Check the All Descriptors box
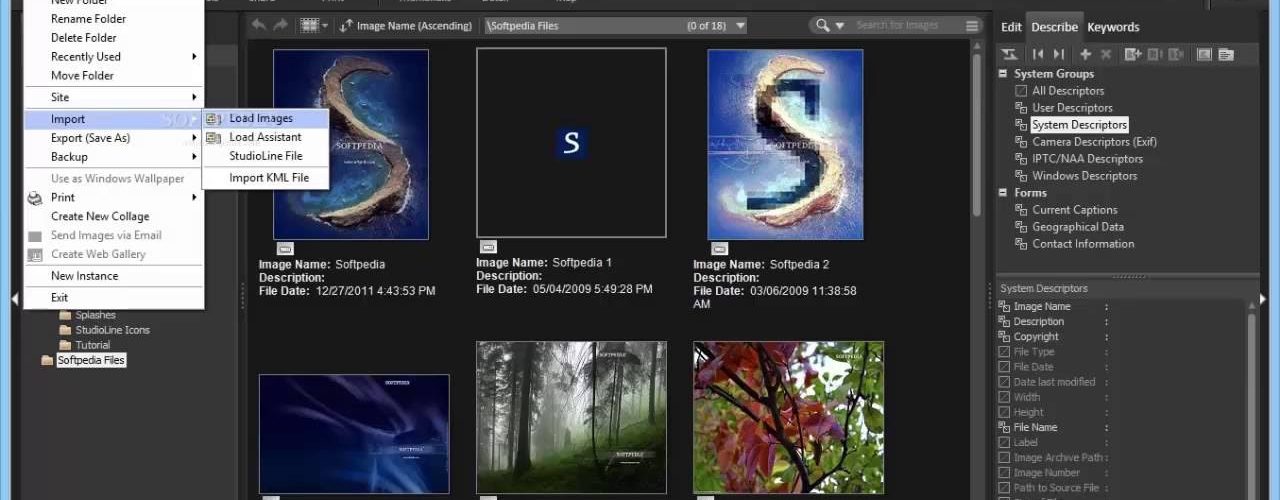 [1021, 91]
